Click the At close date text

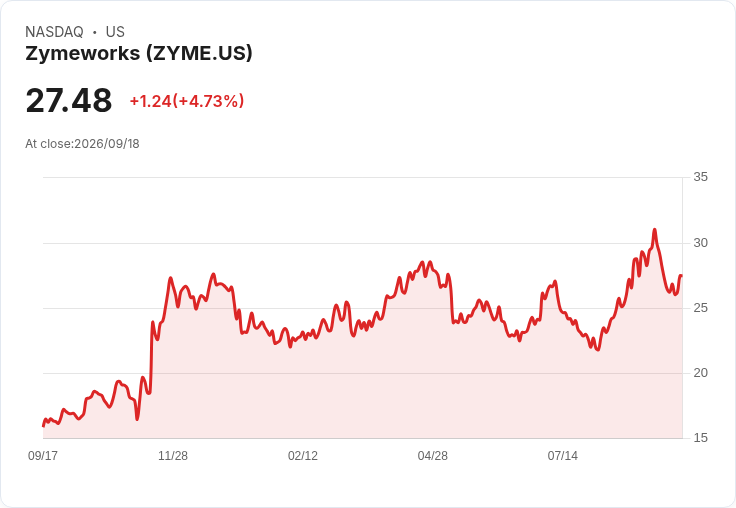82,144
